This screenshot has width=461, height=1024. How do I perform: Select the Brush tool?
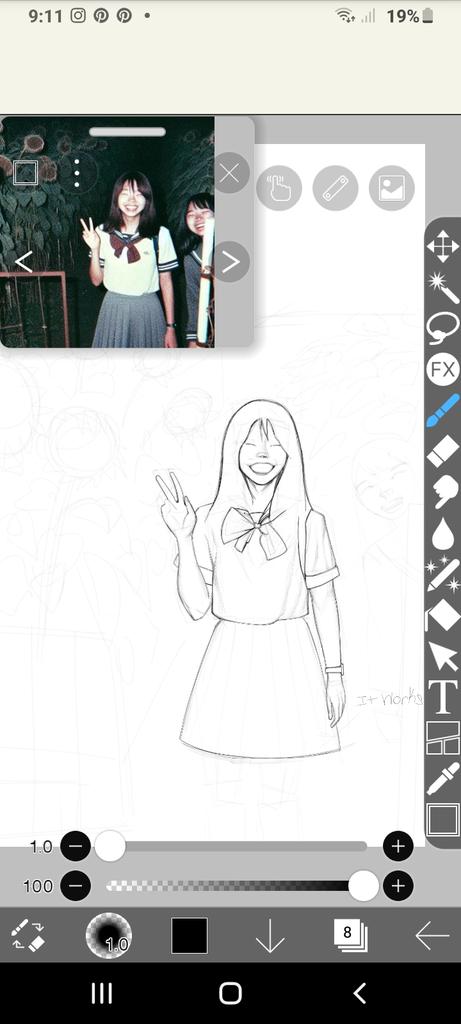pyautogui.click(x=443, y=410)
